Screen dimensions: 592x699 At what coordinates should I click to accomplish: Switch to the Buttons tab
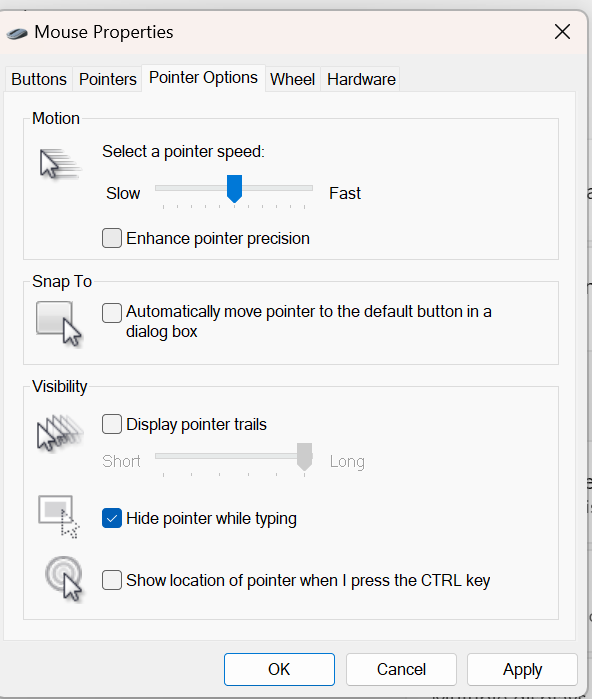tap(39, 79)
